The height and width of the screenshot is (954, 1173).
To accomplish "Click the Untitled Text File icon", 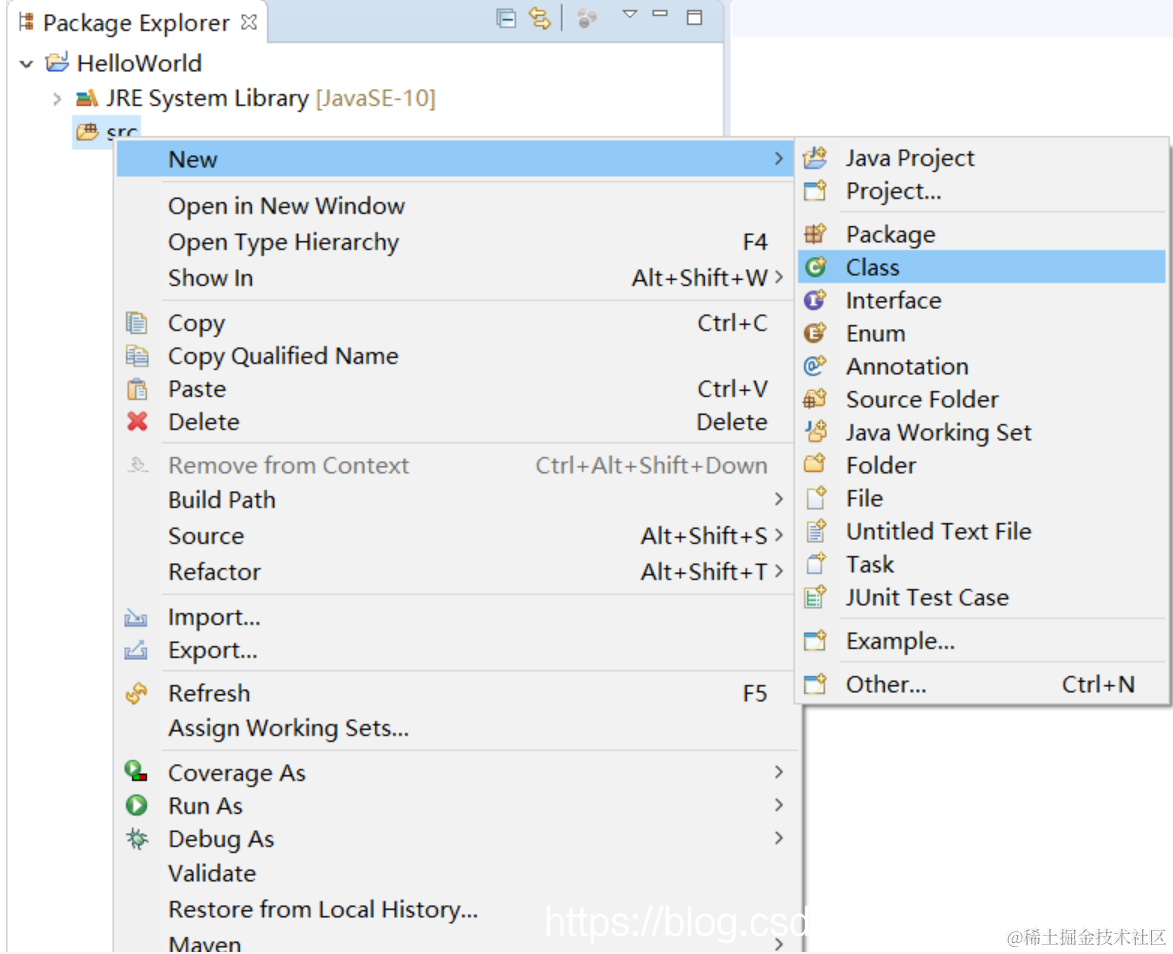I will point(815,530).
